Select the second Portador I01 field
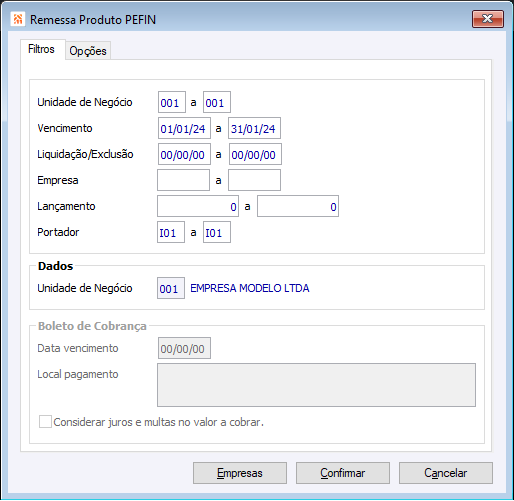 [x=217, y=232]
